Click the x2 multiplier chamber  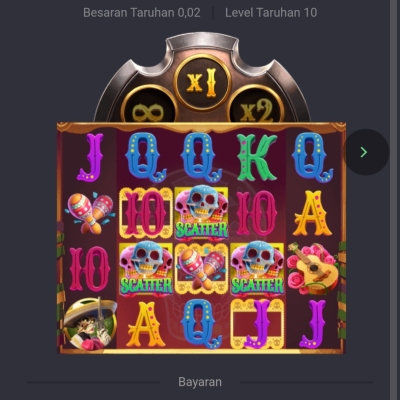point(256,105)
